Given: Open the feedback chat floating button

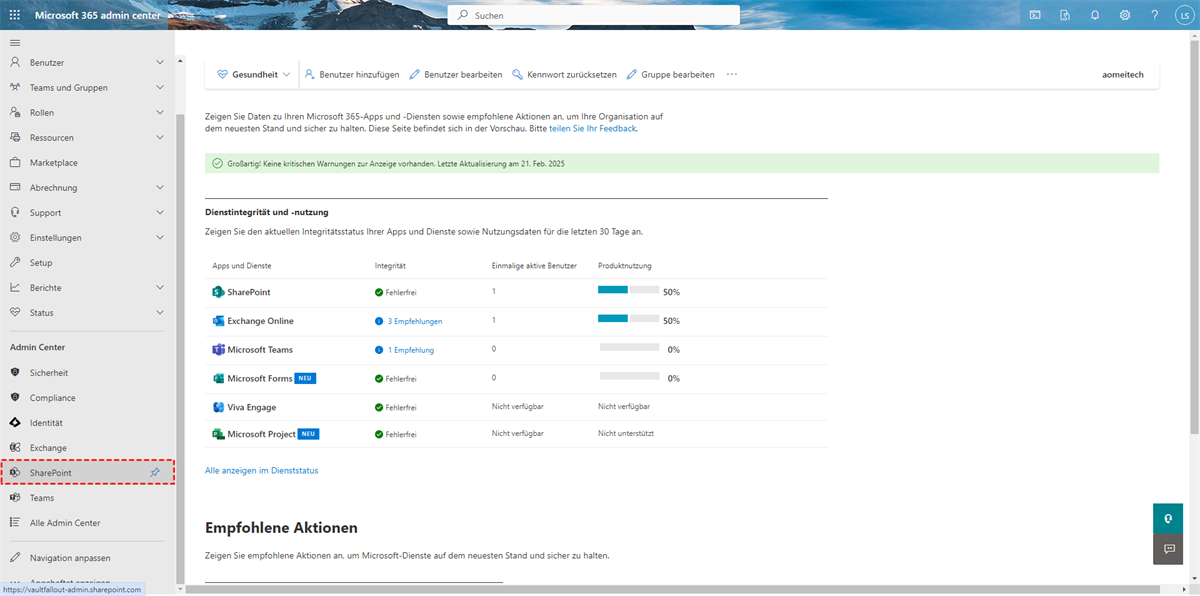Looking at the screenshot, I should (x=1167, y=548).
